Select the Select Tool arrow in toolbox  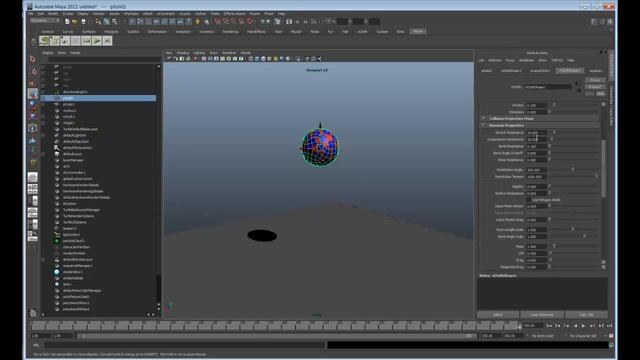pyautogui.click(x=33, y=60)
